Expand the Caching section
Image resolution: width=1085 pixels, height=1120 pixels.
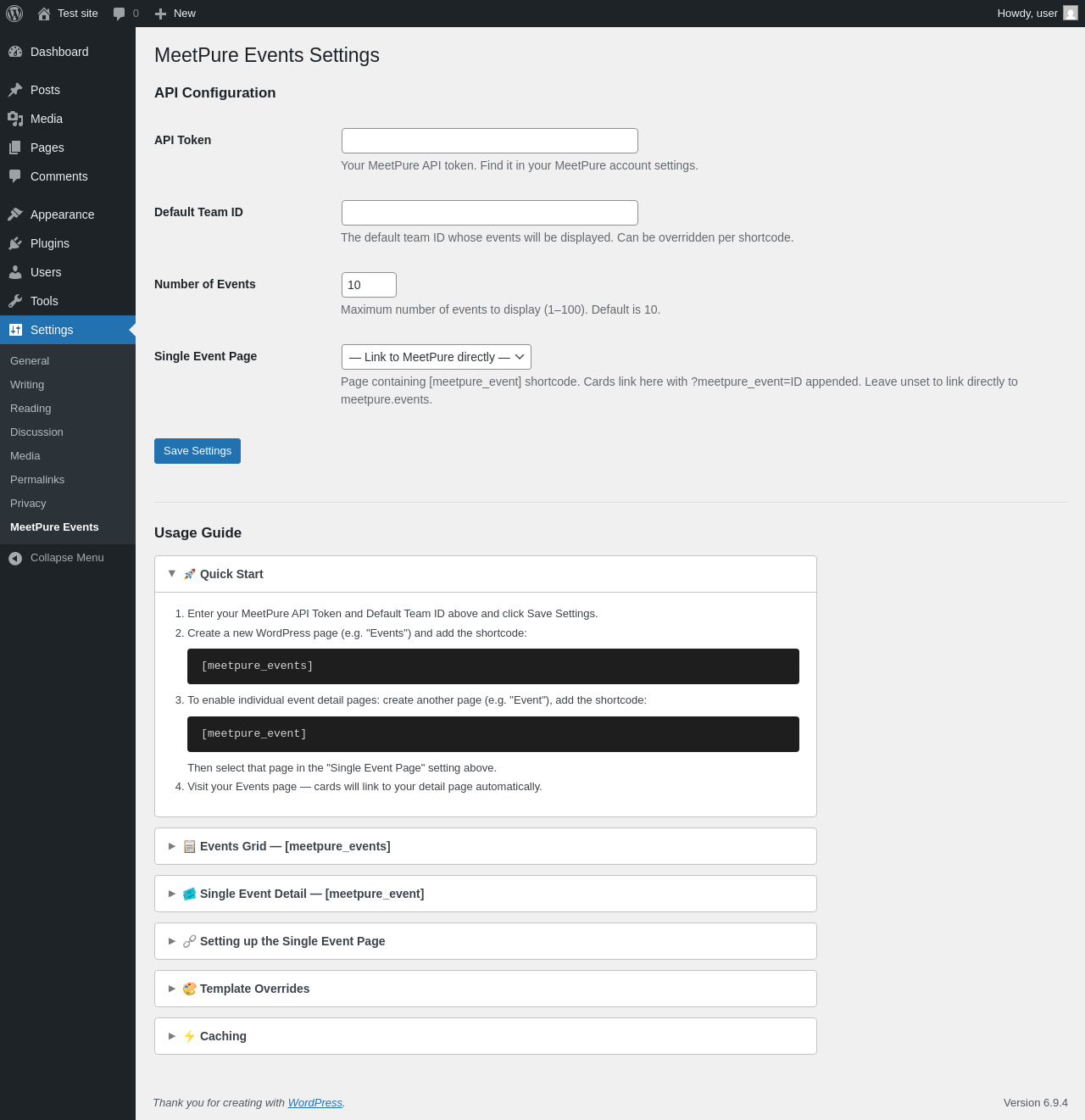coord(486,1036)
